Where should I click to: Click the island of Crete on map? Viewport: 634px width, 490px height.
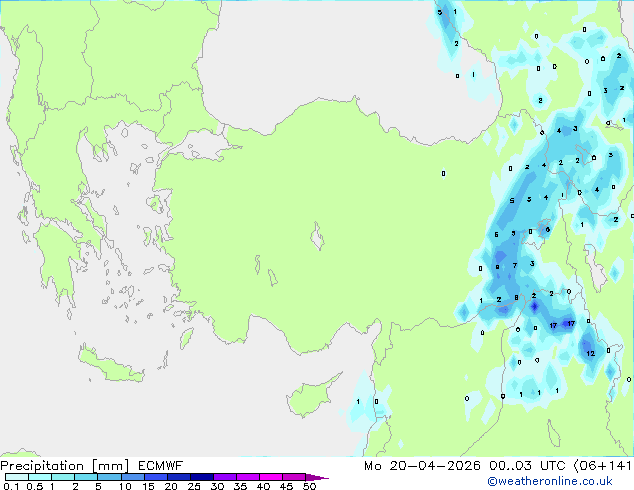[111, 366]
